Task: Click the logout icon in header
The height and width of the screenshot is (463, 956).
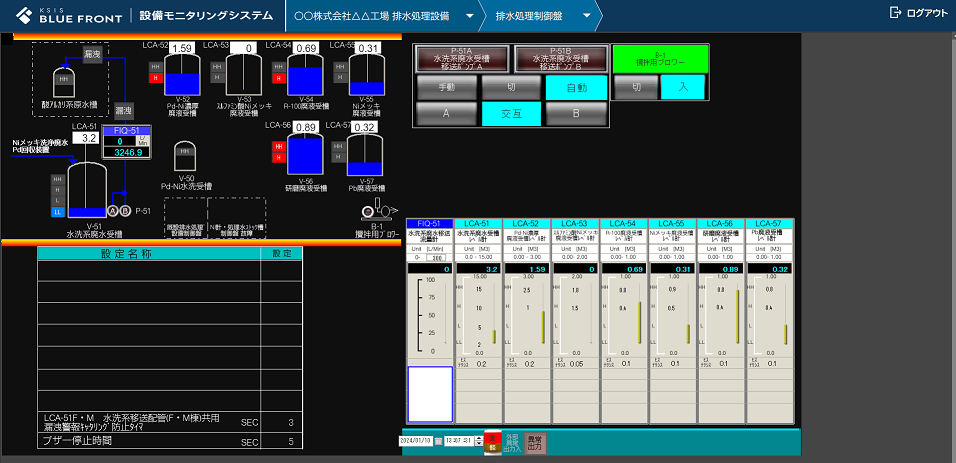Action: tap(895, 13)
